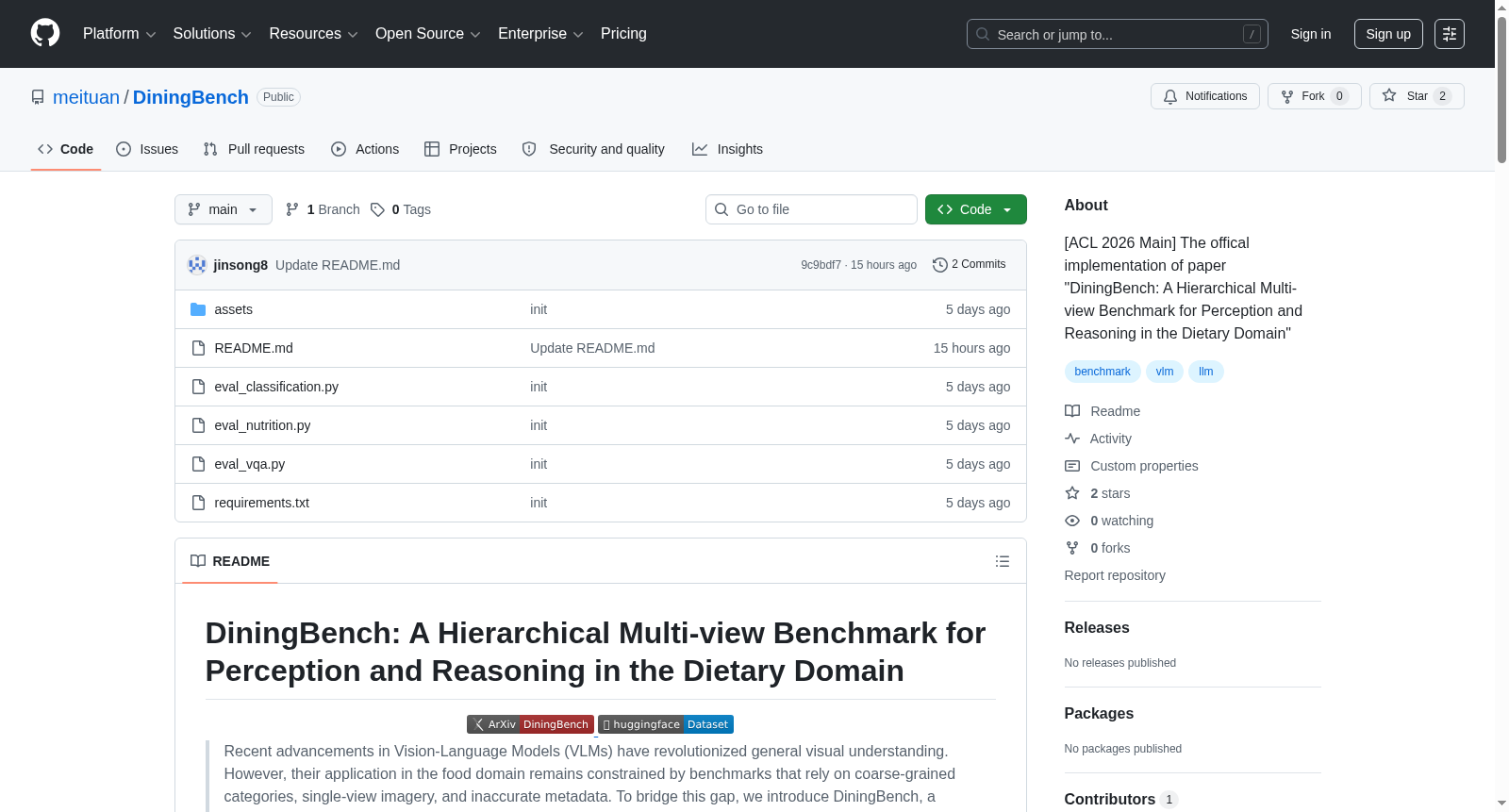Switch to the Actions tab
The height and width of the screenshot is (812, 1509).
pyautogui.click(x=365, y=149)
